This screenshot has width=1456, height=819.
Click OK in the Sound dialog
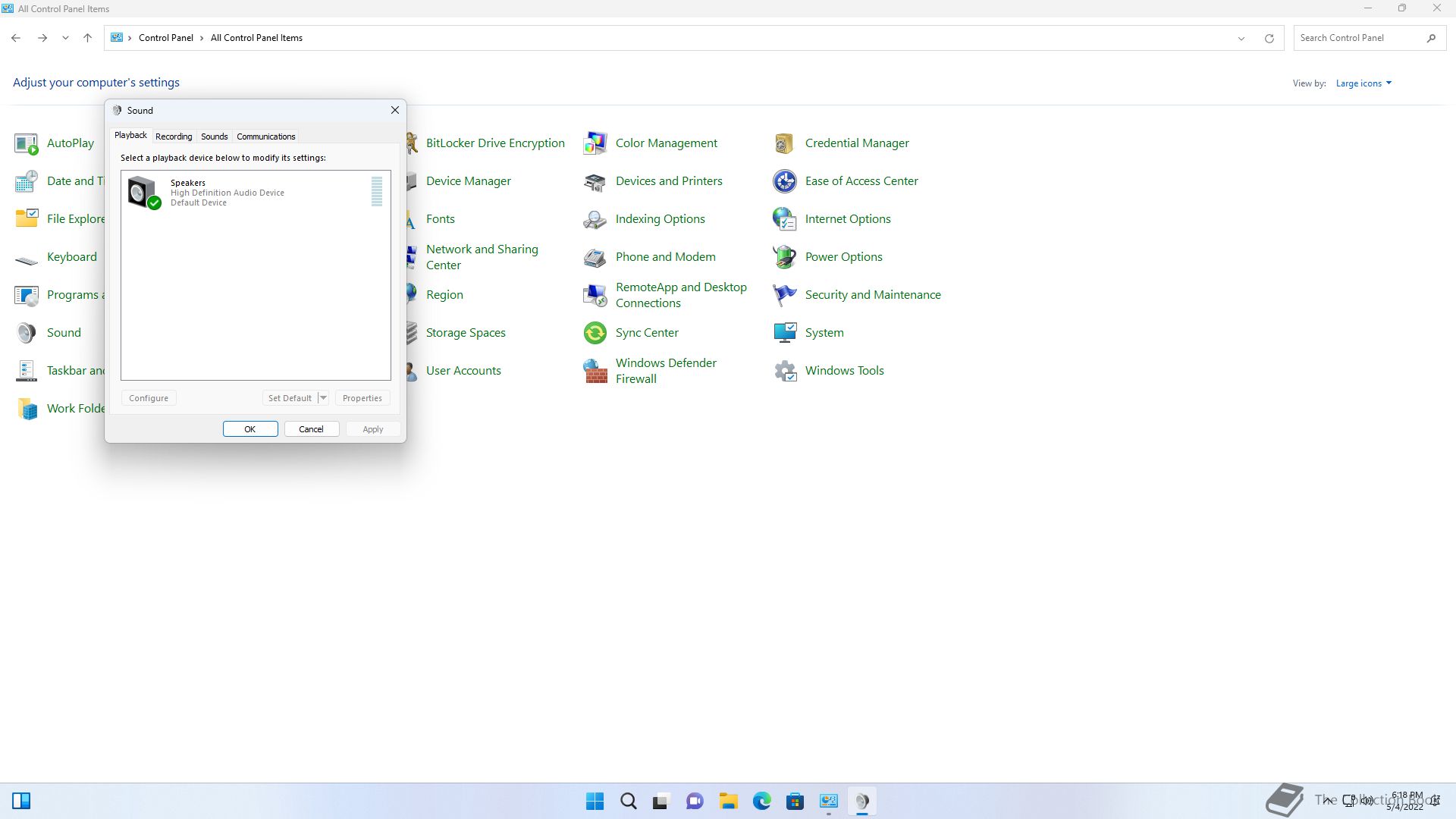pyautogui.click(x=250, y=429)
